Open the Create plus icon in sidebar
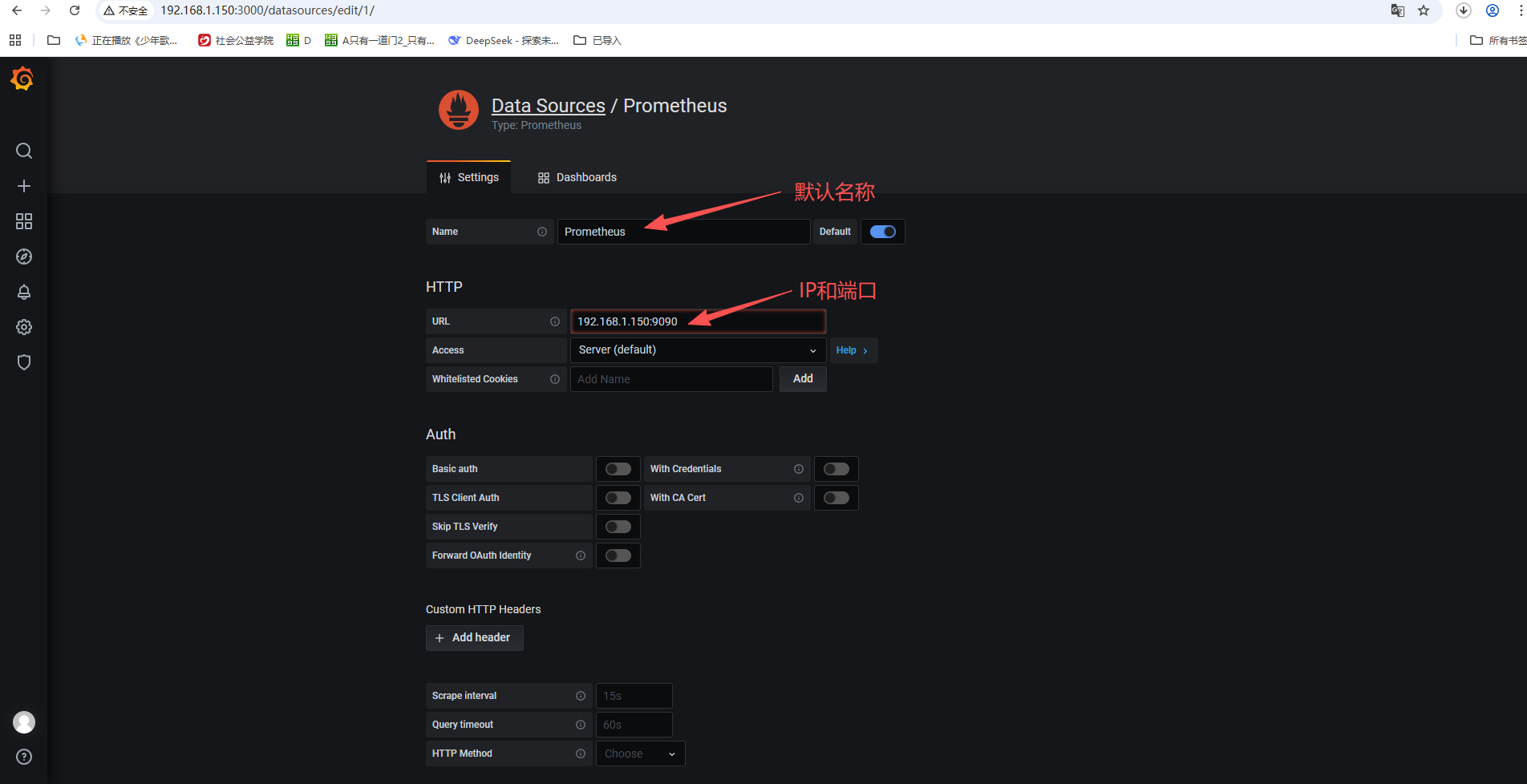 (24, 186)
